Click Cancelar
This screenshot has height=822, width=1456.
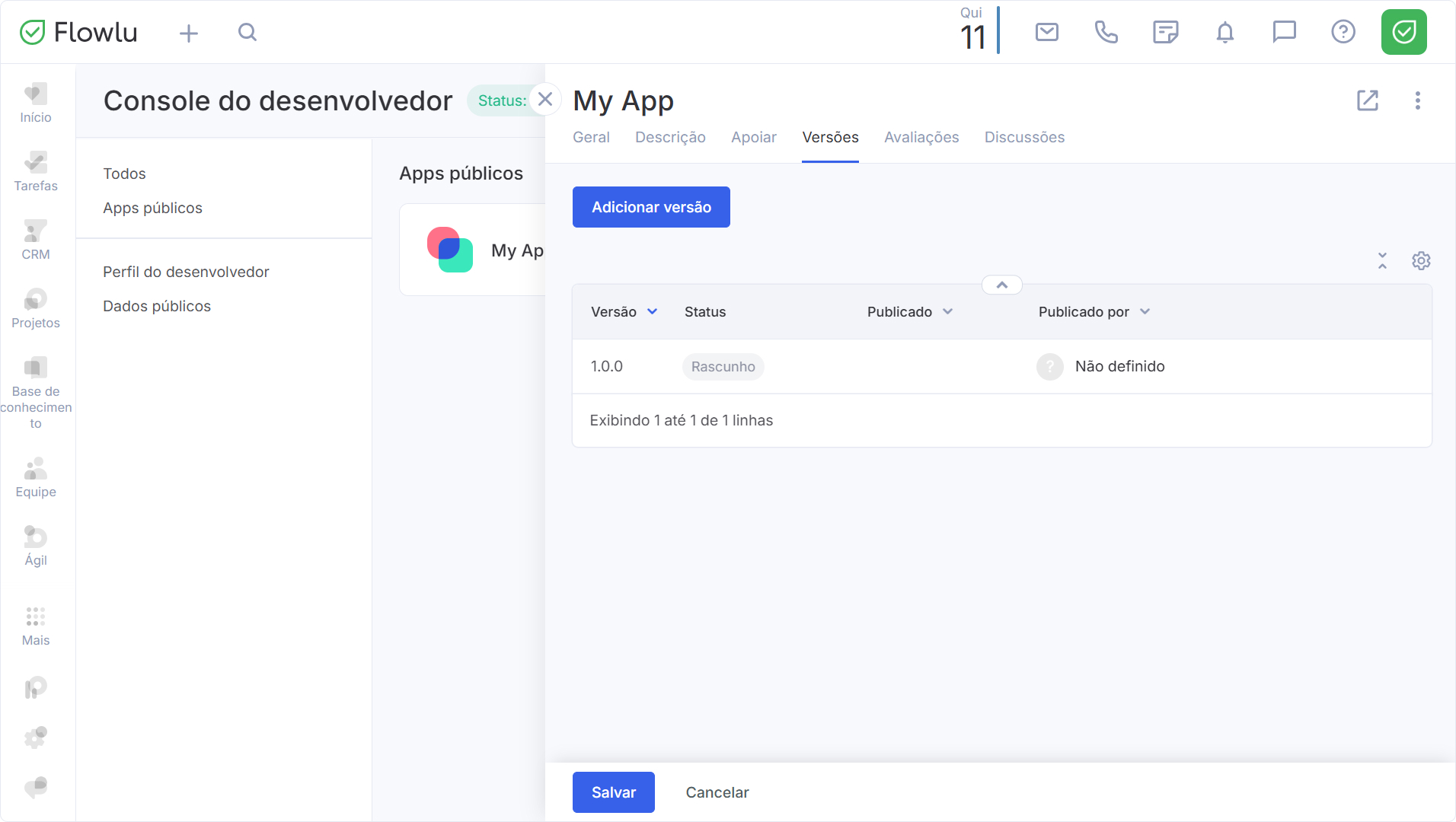click(x=717, y=792)
